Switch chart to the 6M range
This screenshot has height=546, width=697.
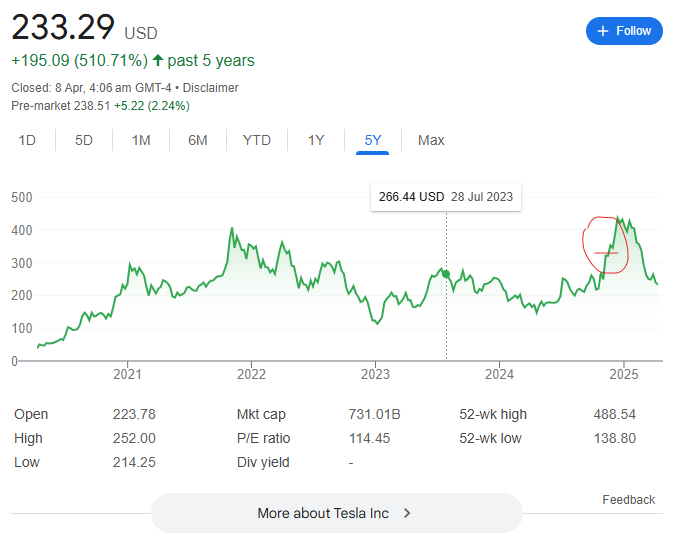click(x=198, y=141)
